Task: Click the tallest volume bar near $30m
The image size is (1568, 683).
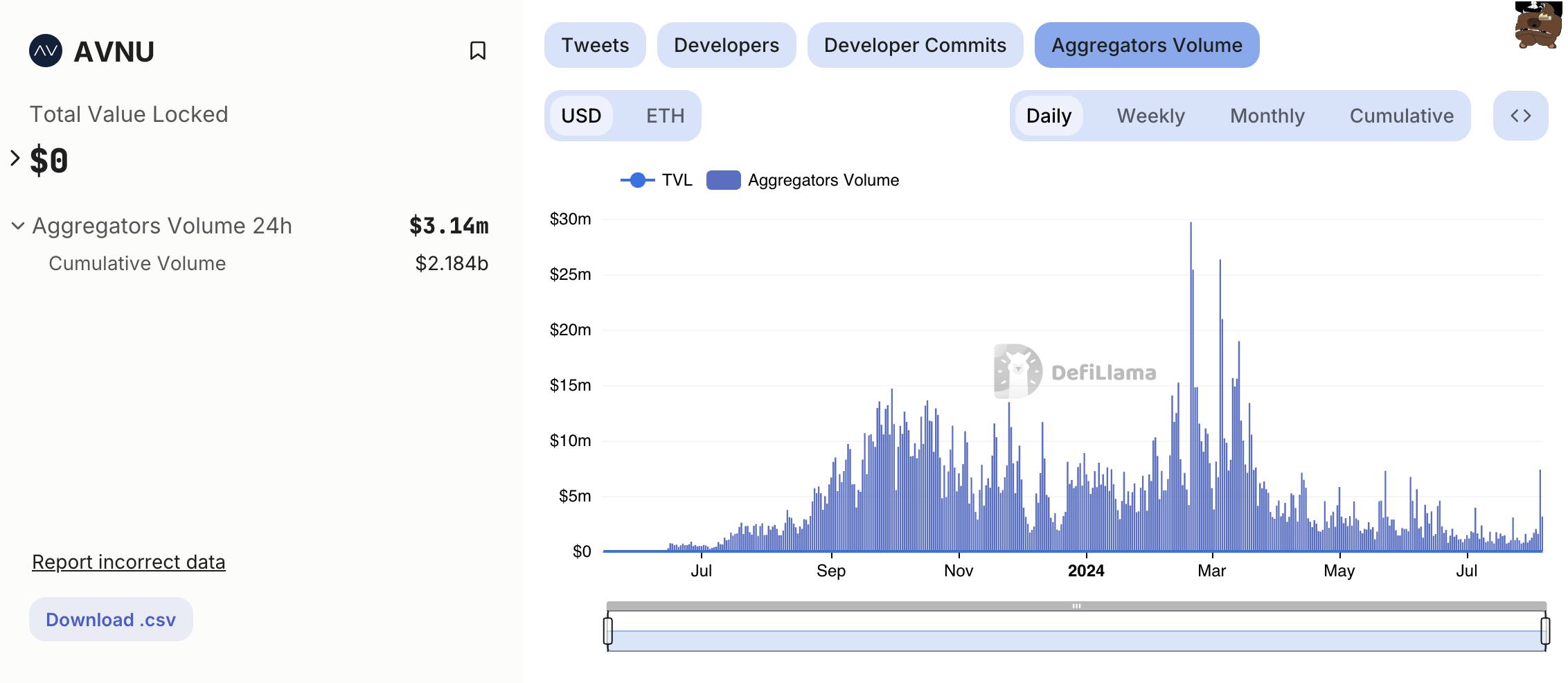Action: [1191, 387]
